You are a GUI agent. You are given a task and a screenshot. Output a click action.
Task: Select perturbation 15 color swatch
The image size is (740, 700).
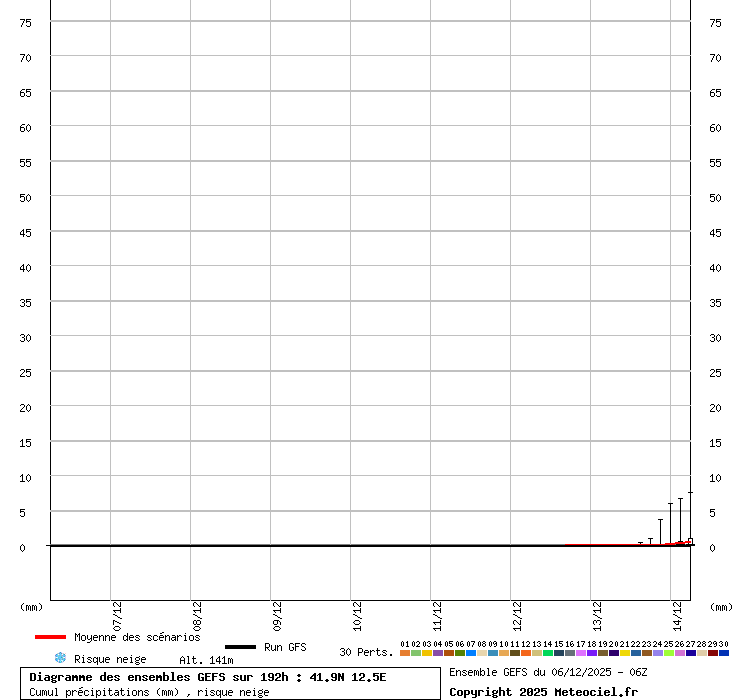[559, 653]
